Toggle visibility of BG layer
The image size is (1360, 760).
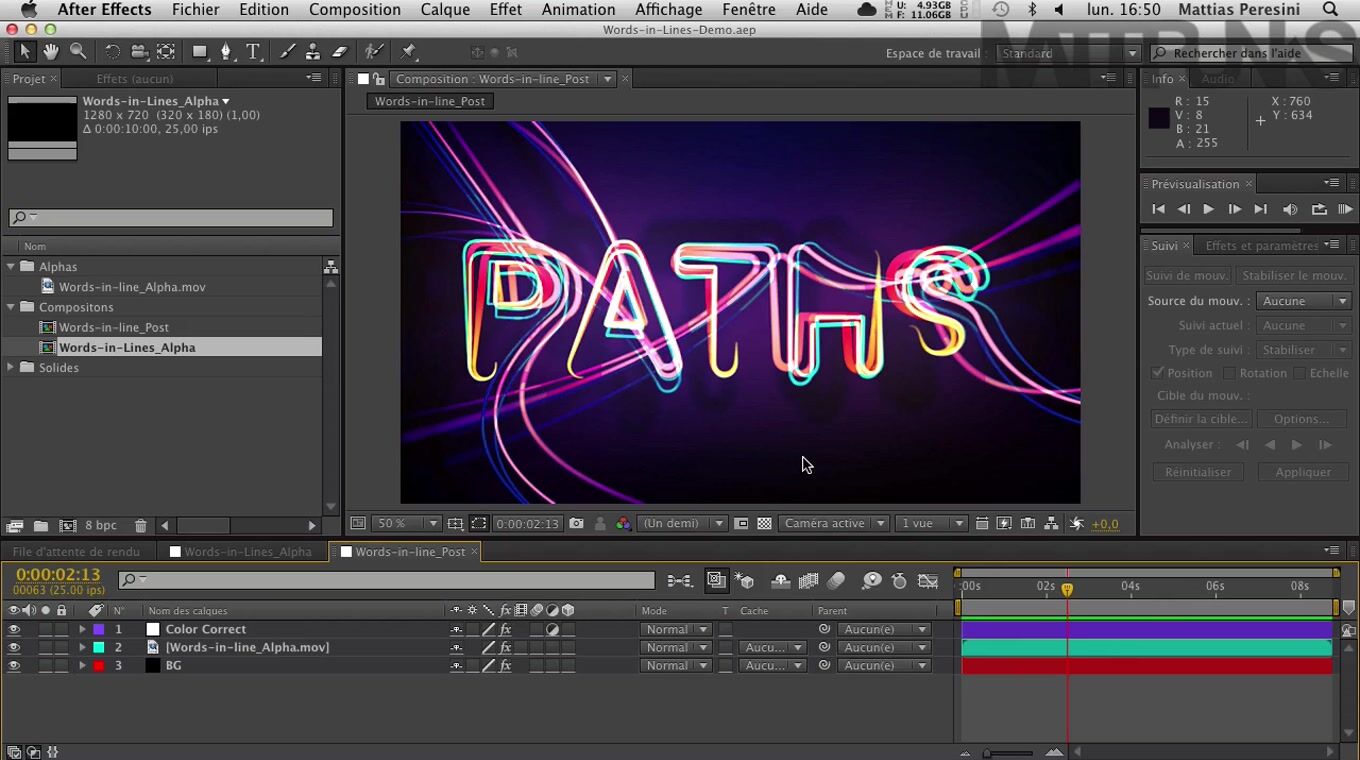coord(14,665)
